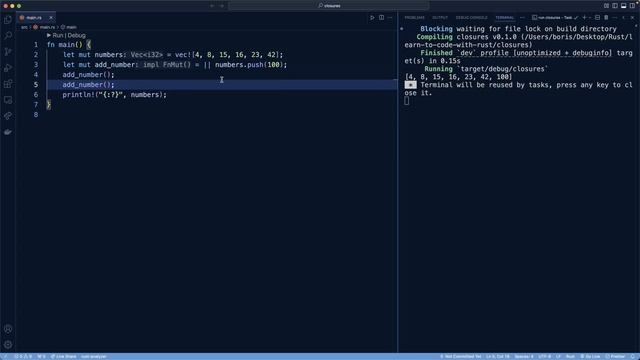Go back using navigation arrow in title bar
Image resolution: width=640 pixels, height=360 pixels.
tap(212, 6)
